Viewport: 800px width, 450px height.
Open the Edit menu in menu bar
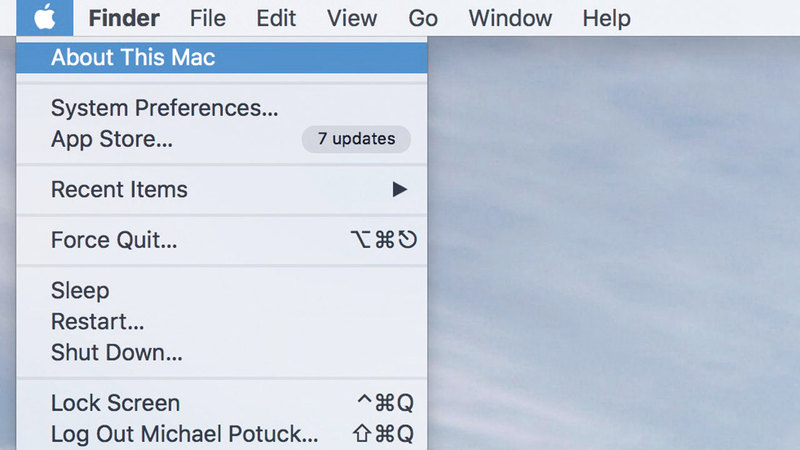[276, 18]
